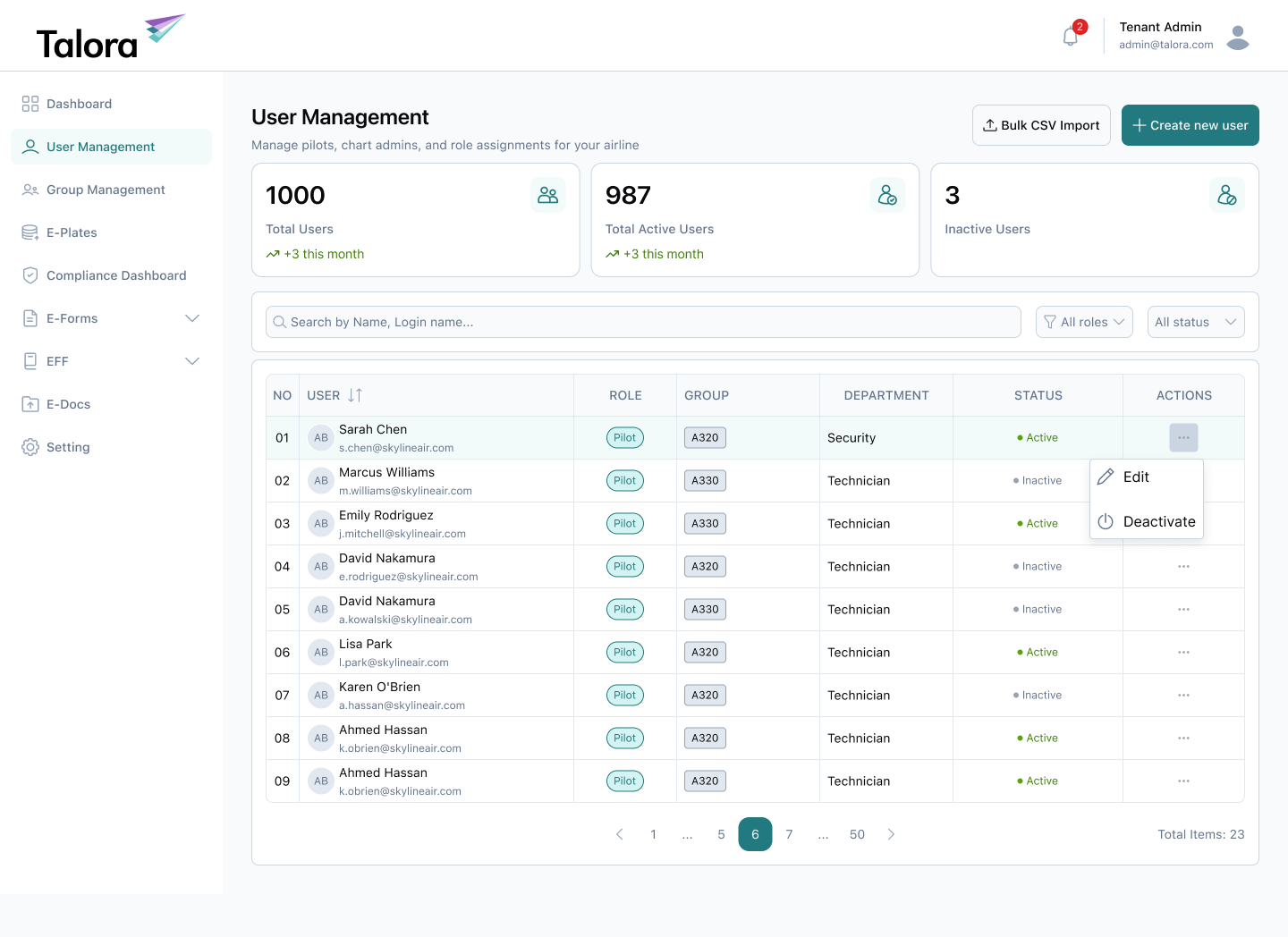Open Compliance Dashboard in the sidebar
The width and height of the screenshot is (1288, 937).
click(x=111, y=275)
